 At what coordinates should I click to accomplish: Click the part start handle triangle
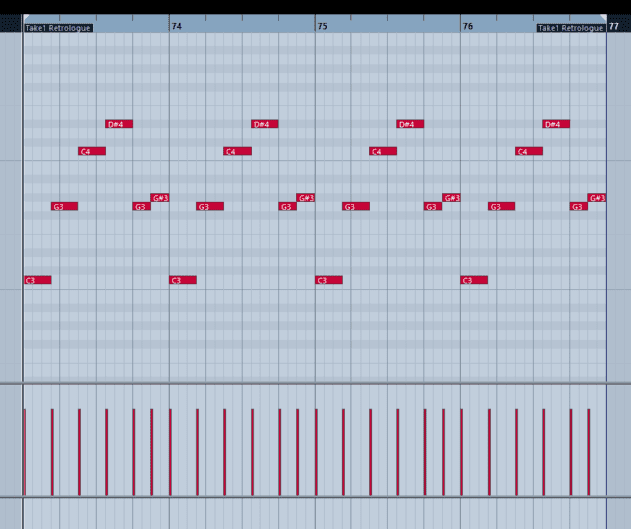click(x=26, y=17)
